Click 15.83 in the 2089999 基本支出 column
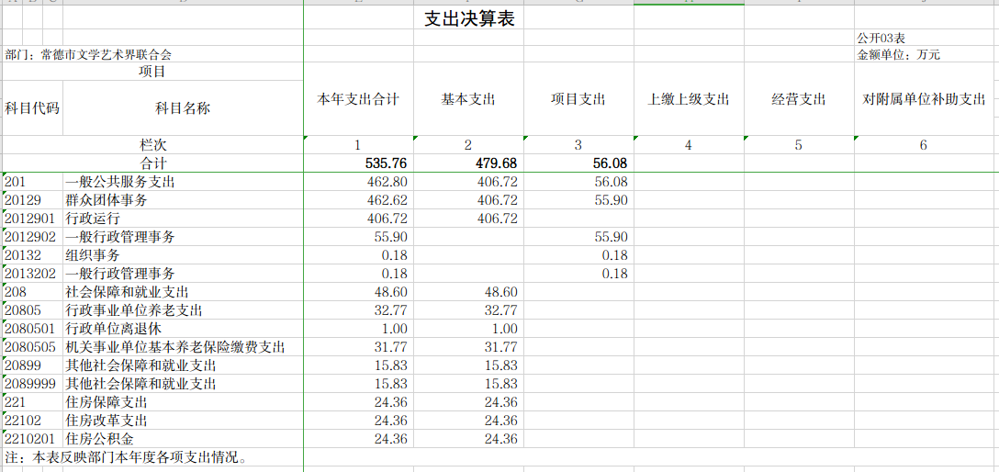This screenshot has height=472, width=999. tap(501, 384)
